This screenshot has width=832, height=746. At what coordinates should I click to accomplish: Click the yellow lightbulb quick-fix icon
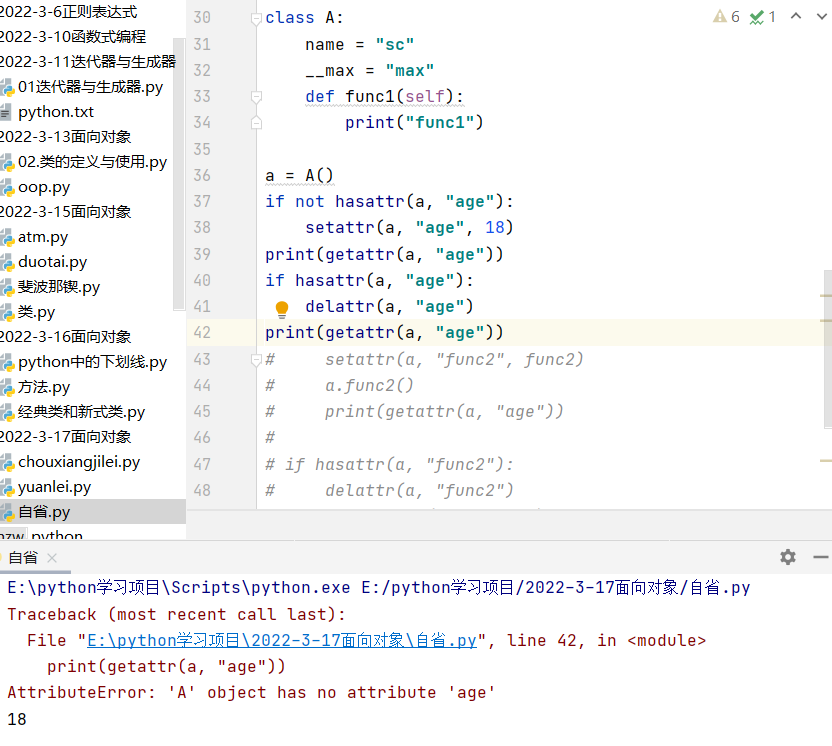(282, 308)
